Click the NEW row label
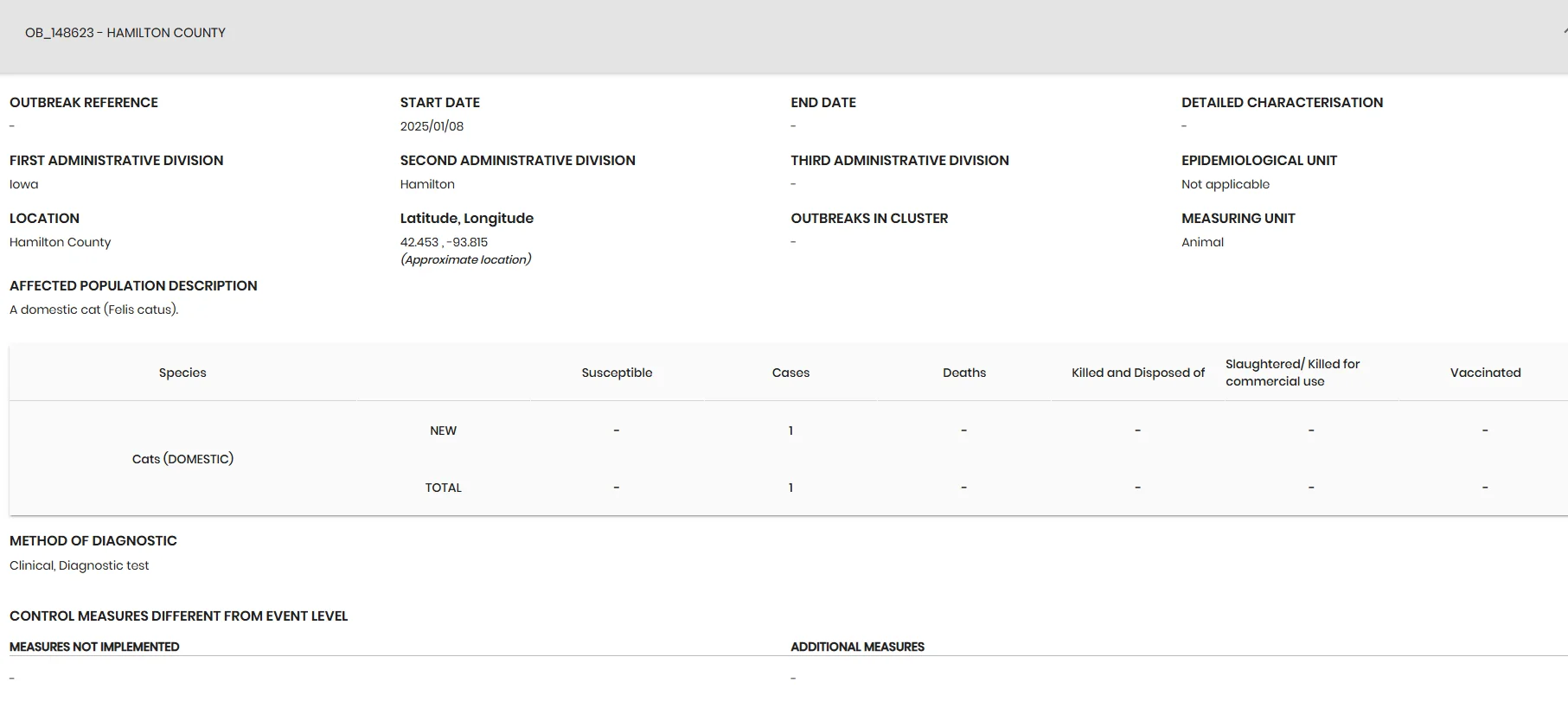1568x727 pixels. [443, 430]
